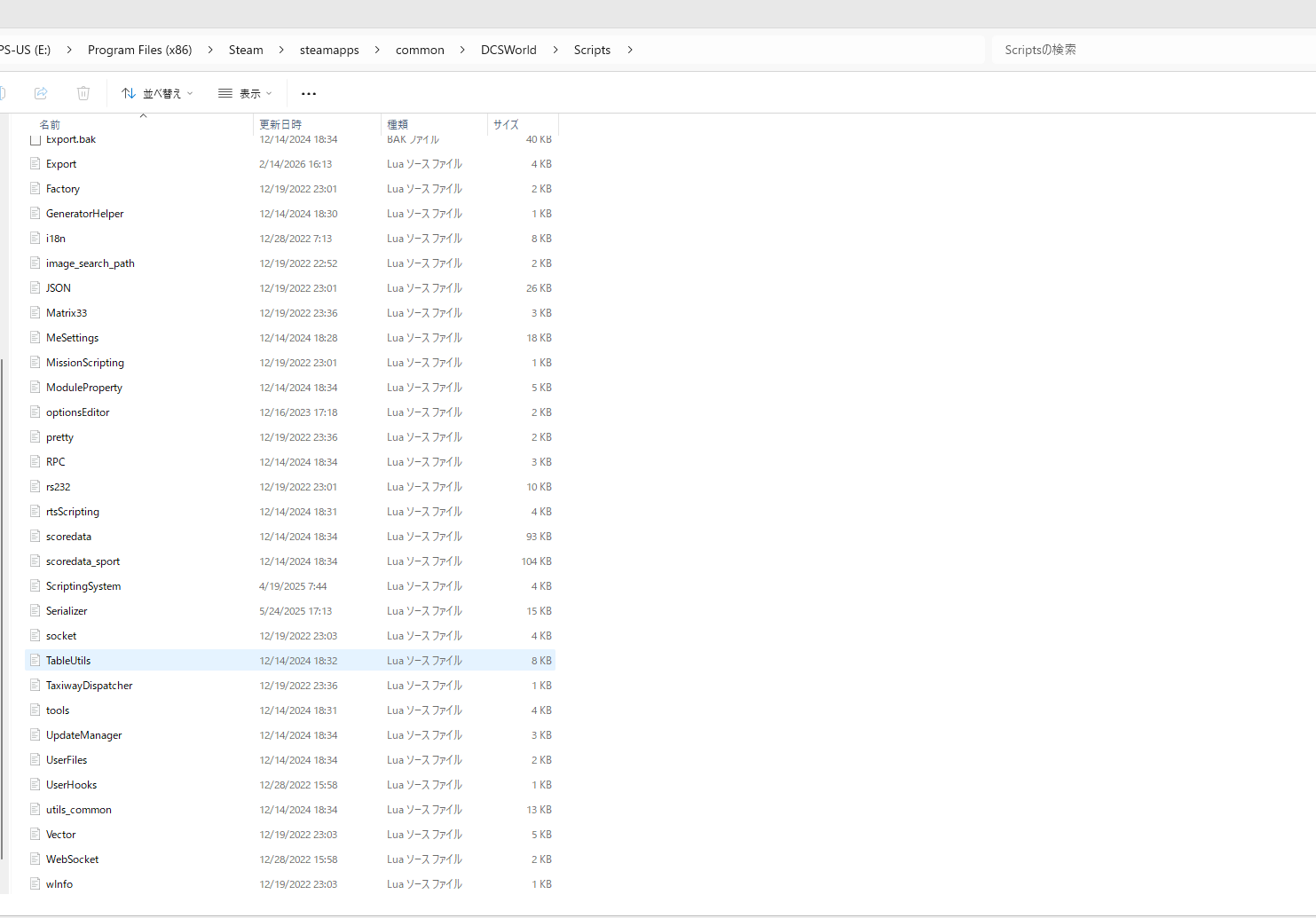Open the 並べ替え sort dropdown
Viewport: 1316px width, 918px height.
(157, 93)
